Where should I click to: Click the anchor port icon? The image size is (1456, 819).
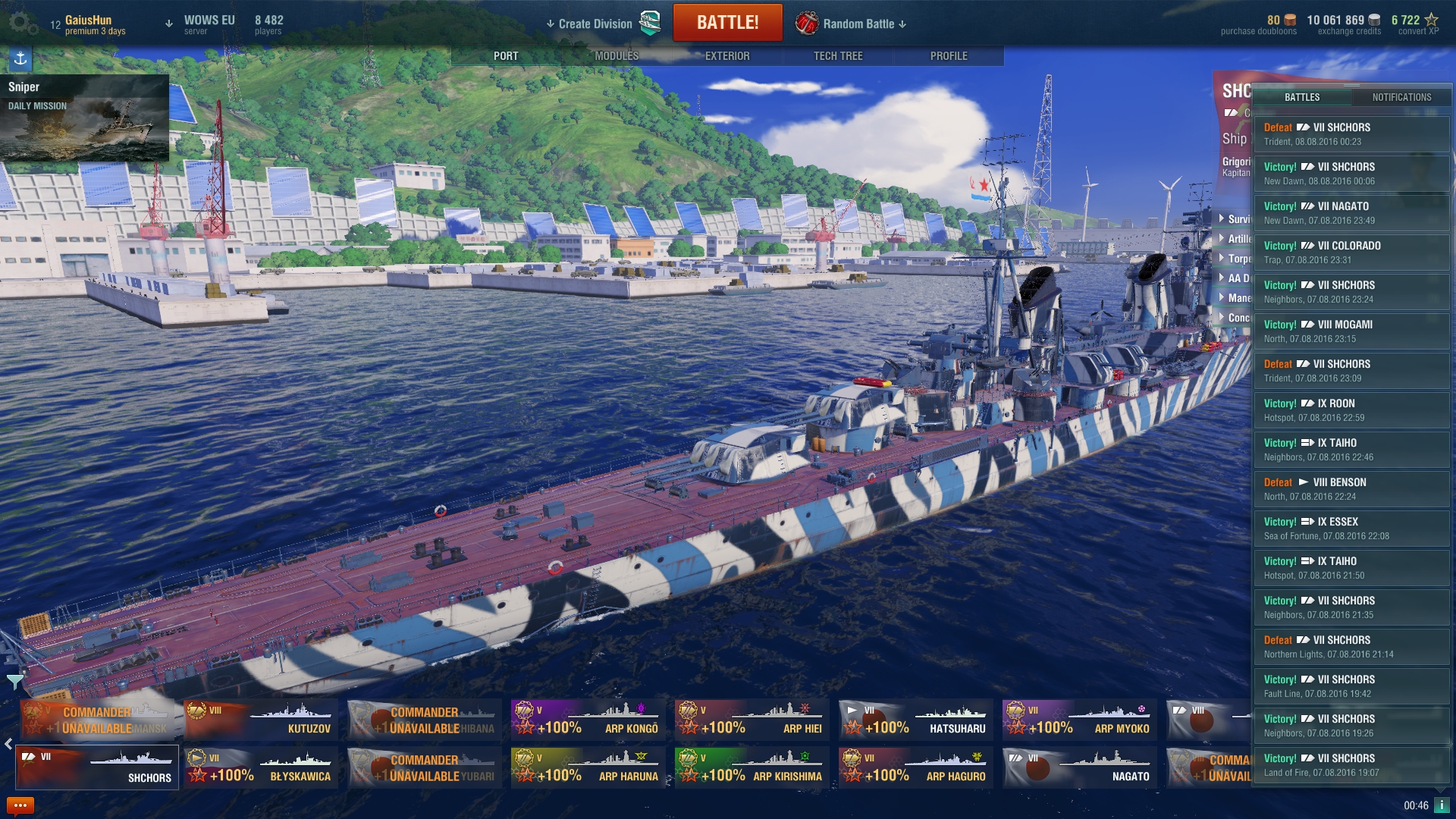pyautogui.click(x=20, y=58)
